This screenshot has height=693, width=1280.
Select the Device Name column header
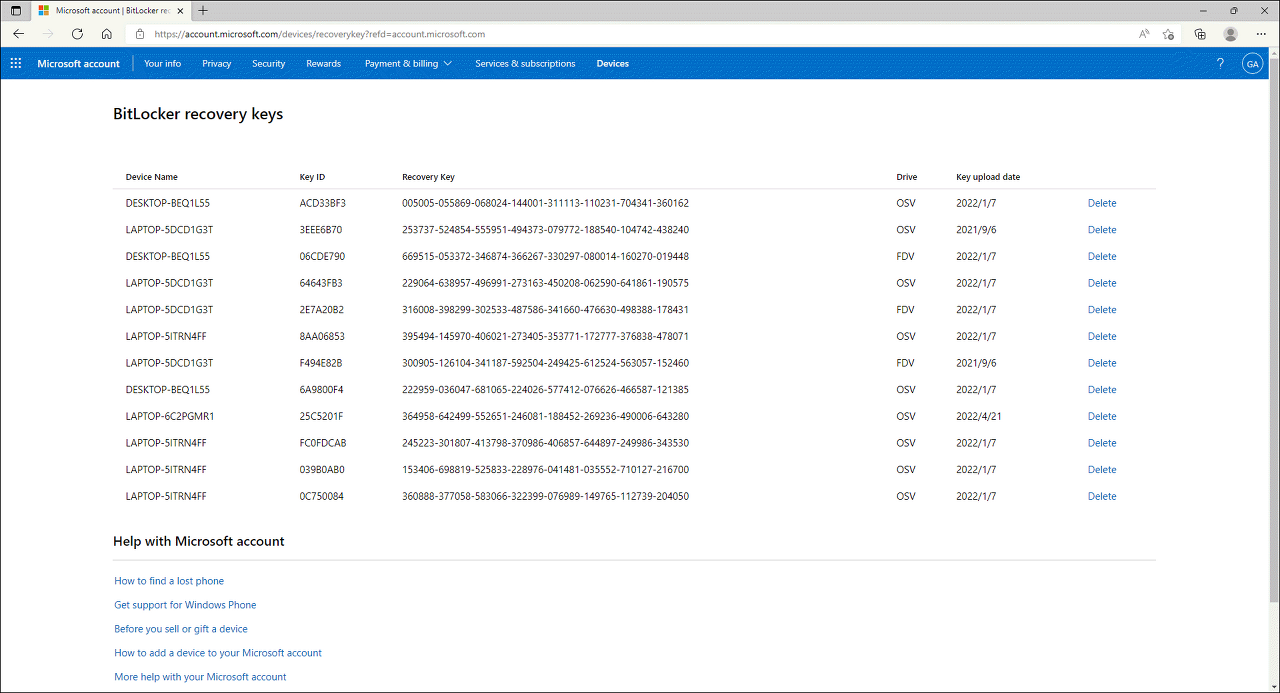(x=152, y=177)
